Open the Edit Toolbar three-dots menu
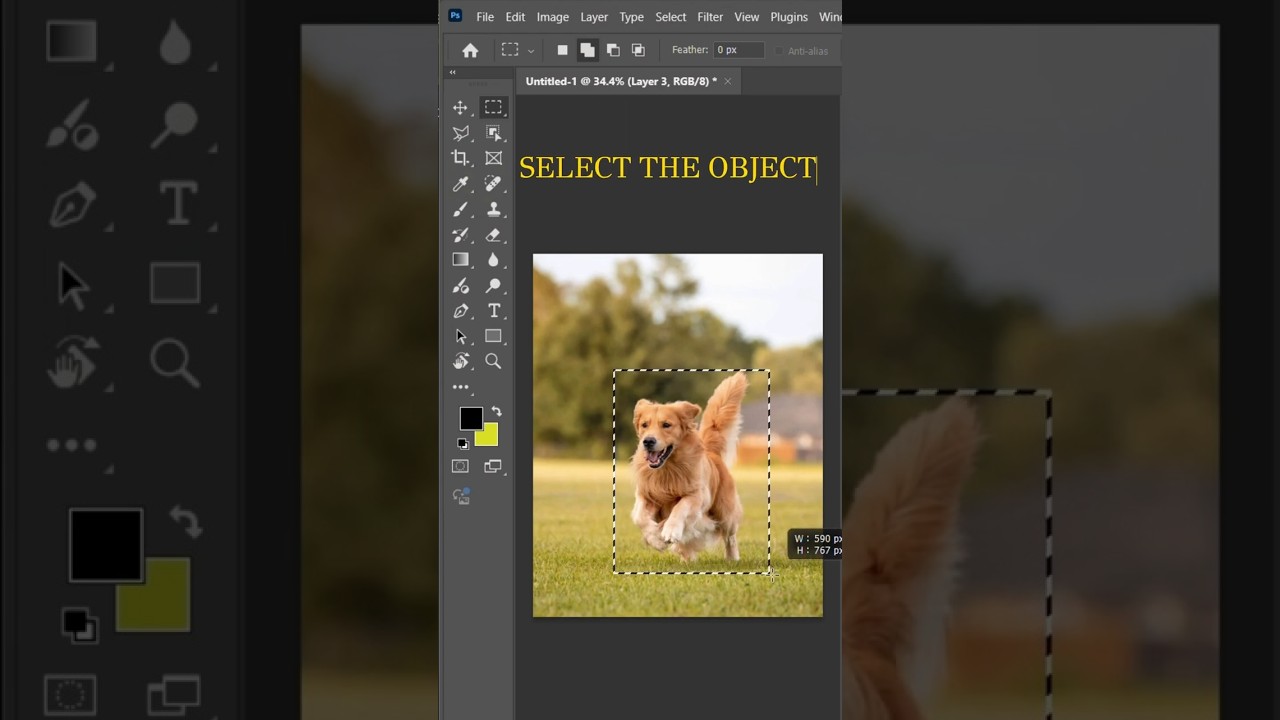Viewport: 1280px width, 720px height. point(460,387)
